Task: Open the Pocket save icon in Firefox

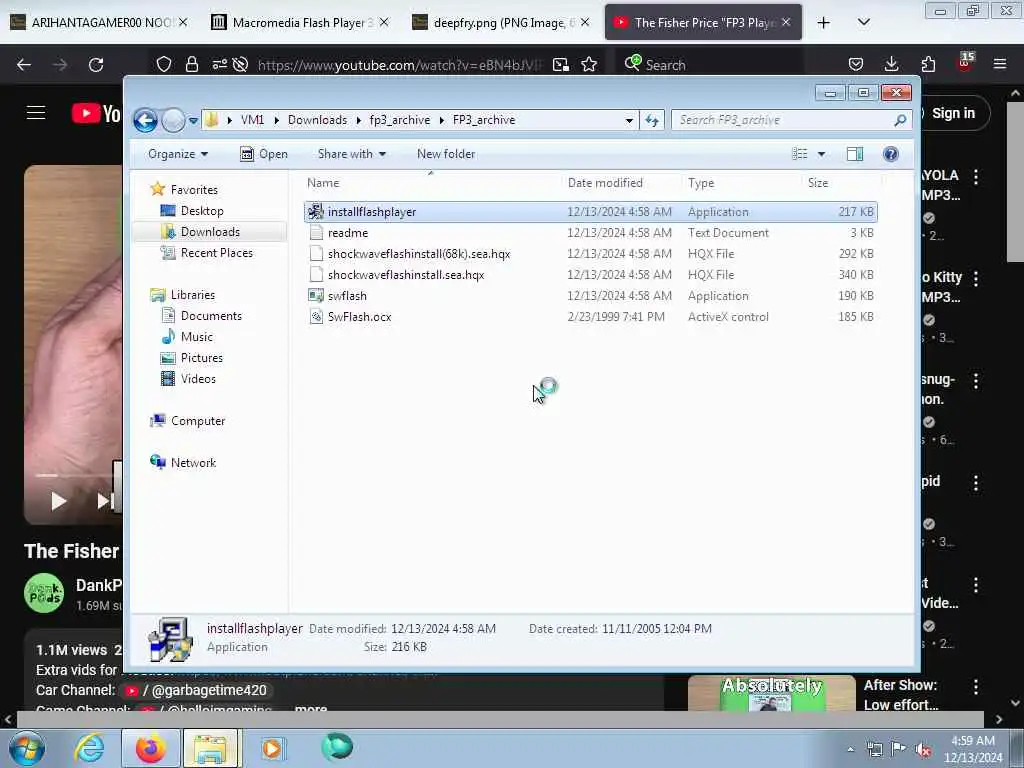Action: (856, 64)
